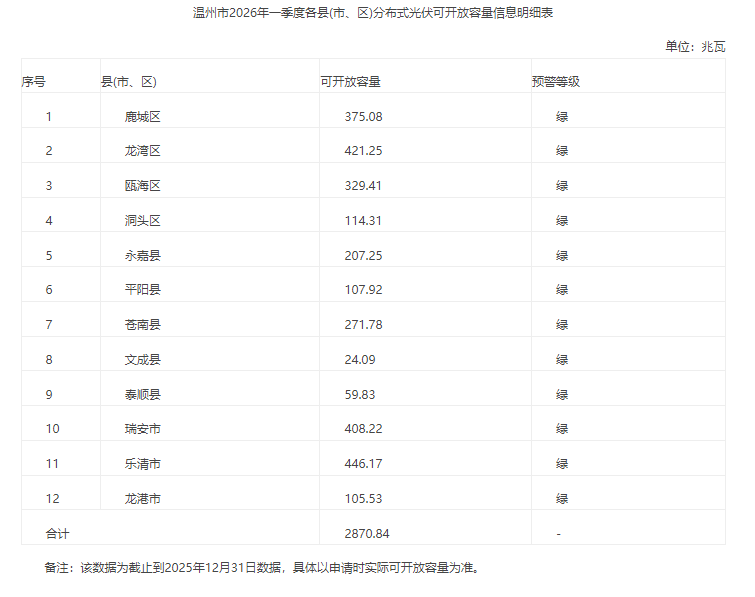Viewport: 755px width, 597px height.
Task: Click the 408.22 capacity for 瑞安市
Action: [x=363, y=429]
